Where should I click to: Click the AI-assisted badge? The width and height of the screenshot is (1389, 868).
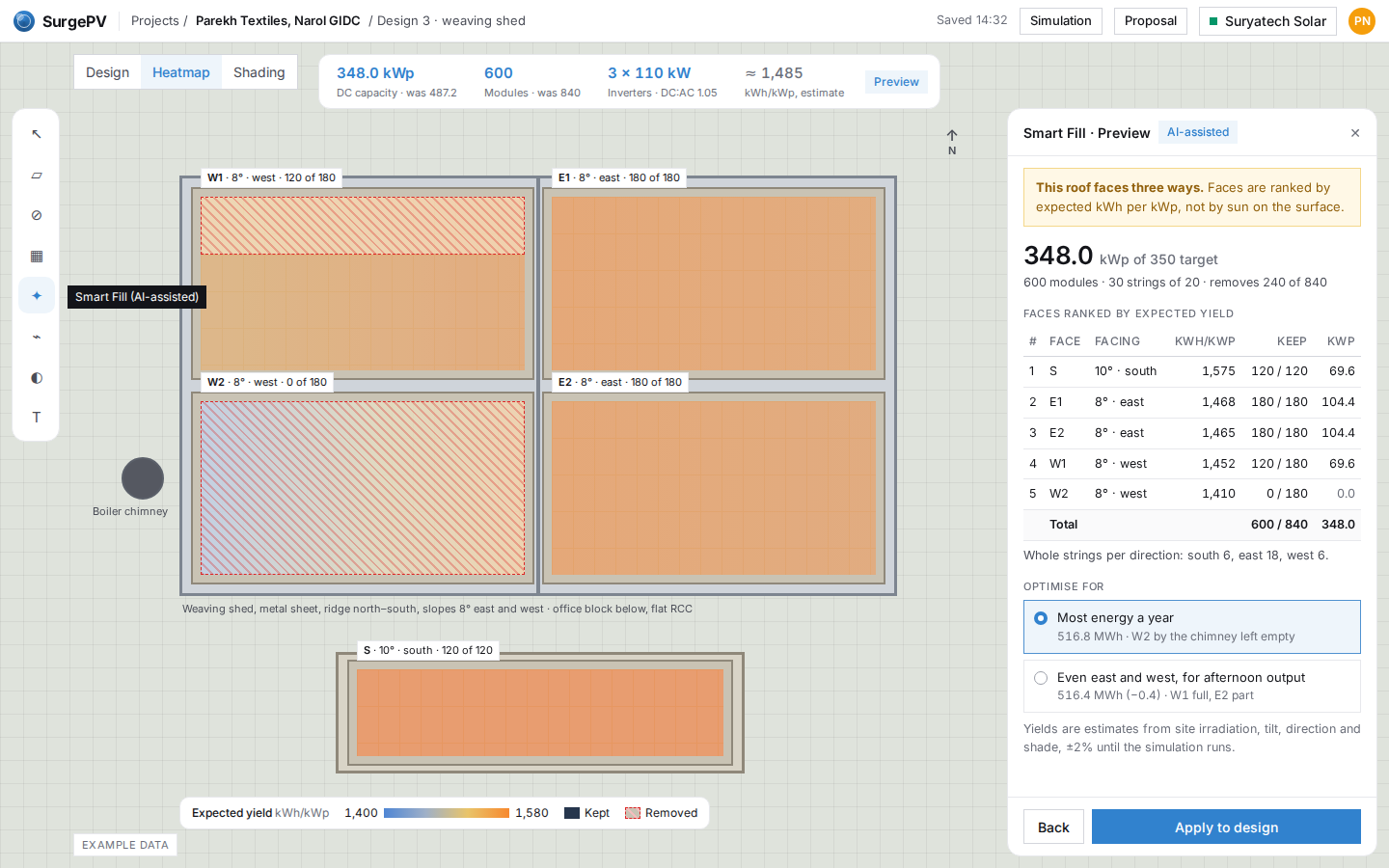(x=1198, y=132)
